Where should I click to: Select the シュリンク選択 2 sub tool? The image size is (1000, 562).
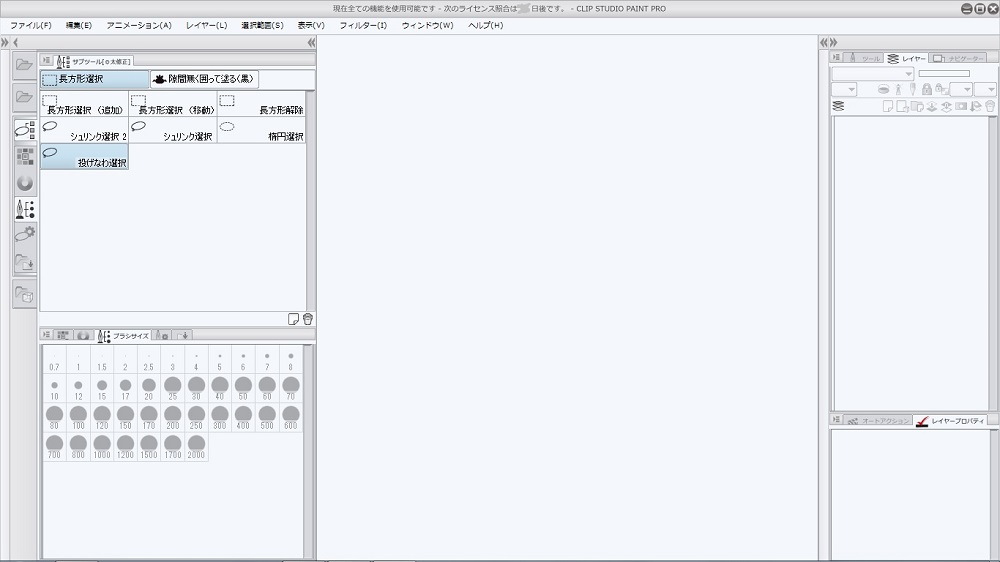(x=84, y=130)
